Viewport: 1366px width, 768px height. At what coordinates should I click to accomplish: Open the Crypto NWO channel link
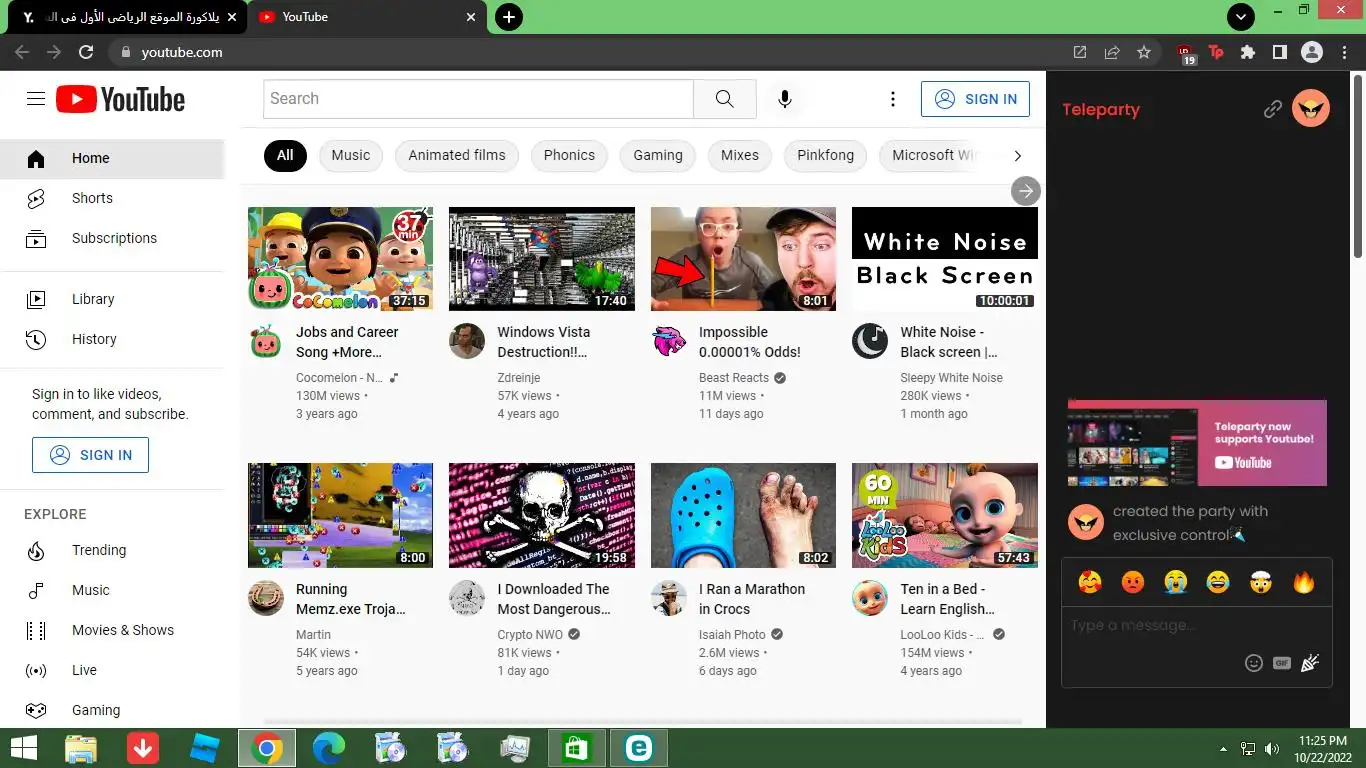(530, 635)
